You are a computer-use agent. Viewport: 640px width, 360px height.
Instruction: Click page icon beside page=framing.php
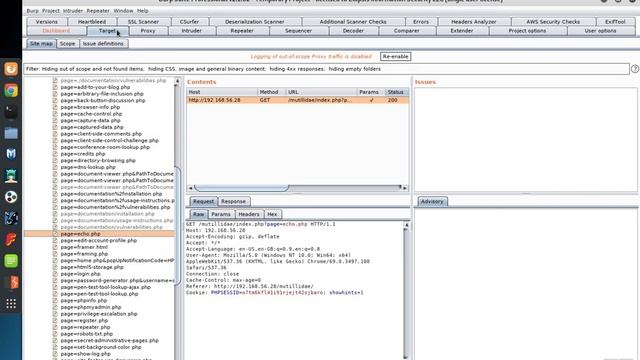(55, 254)
